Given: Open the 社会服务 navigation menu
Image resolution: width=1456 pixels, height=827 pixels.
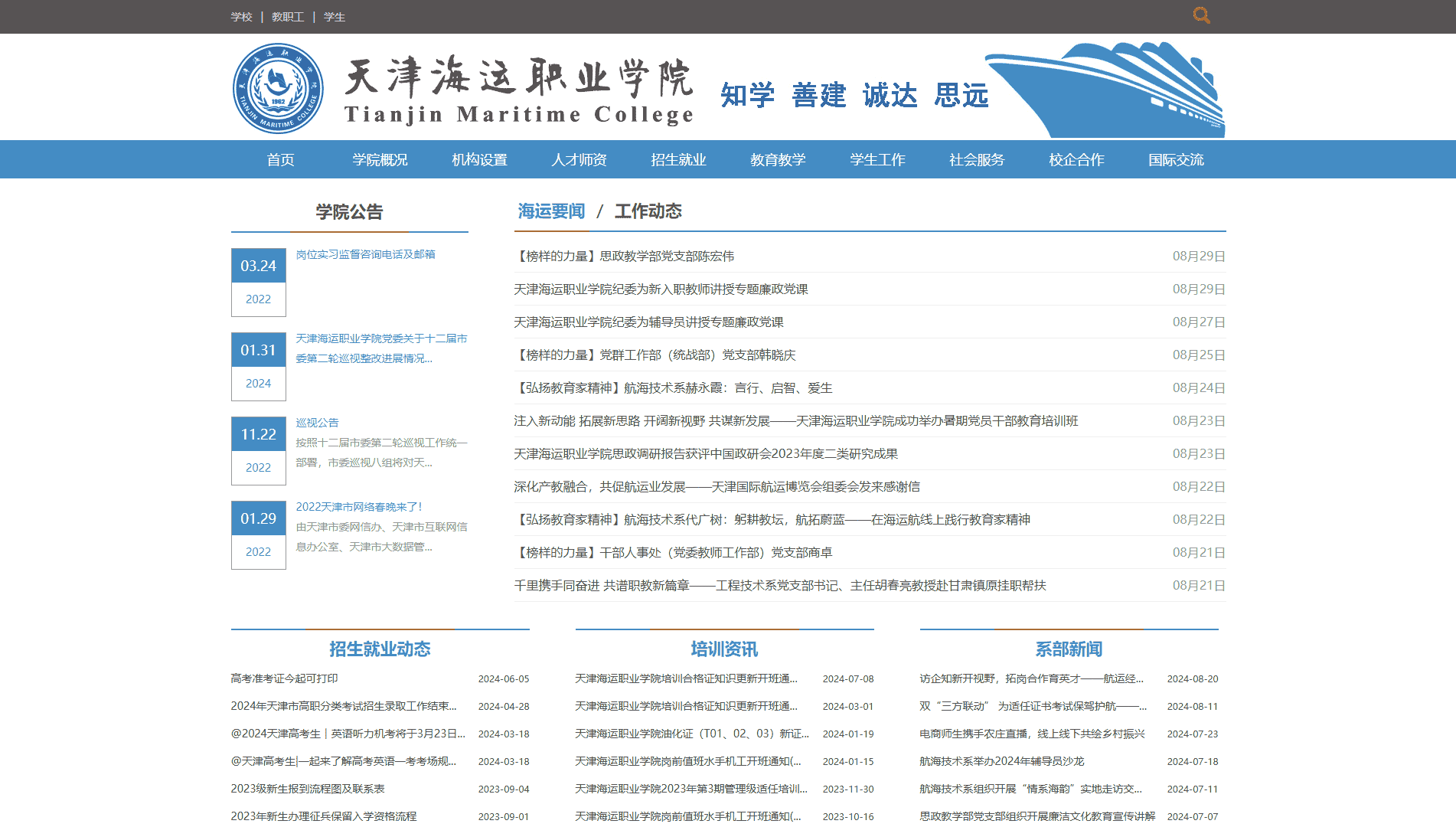Looking at the screenshot, I should (x=978, y=159).
